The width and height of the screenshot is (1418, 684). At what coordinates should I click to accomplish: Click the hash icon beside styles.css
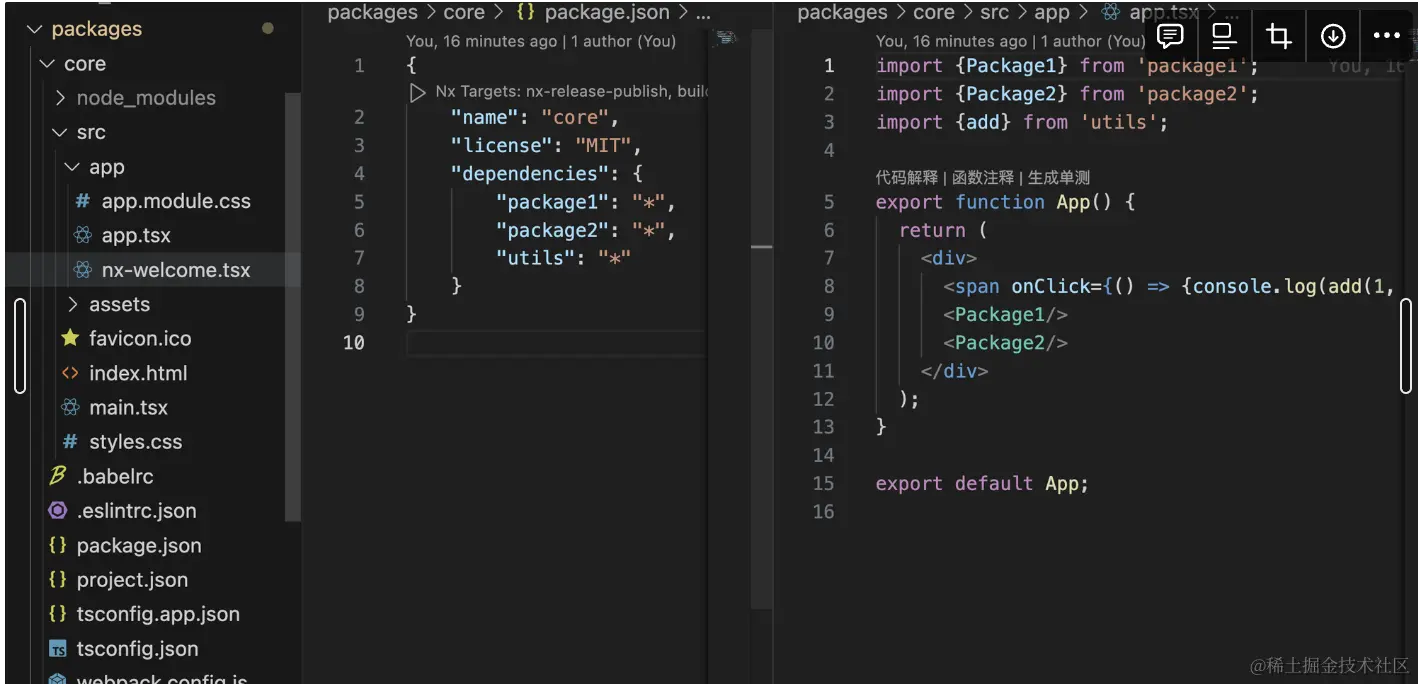click(70, 442)
